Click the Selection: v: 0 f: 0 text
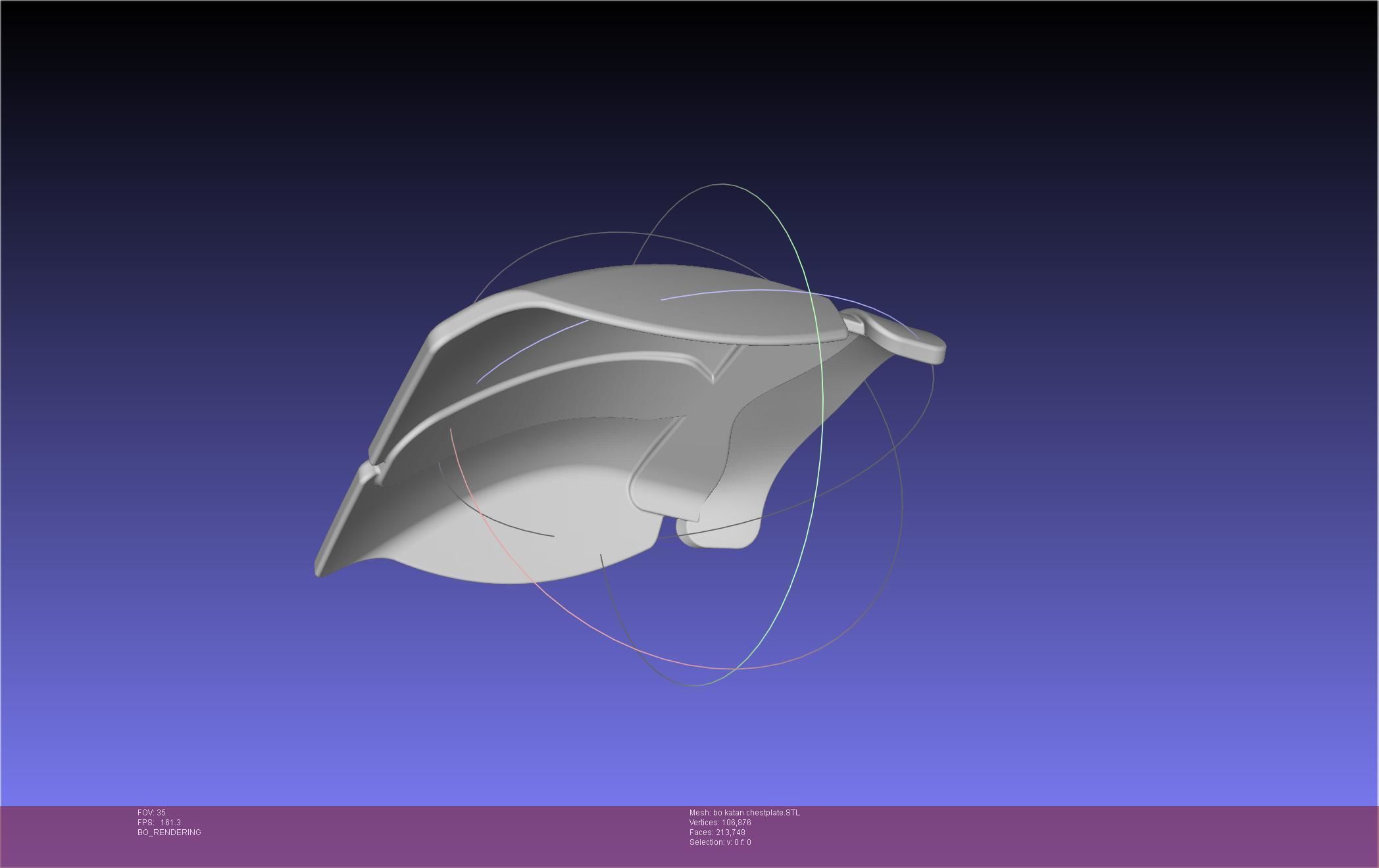 tap(720, 842)
